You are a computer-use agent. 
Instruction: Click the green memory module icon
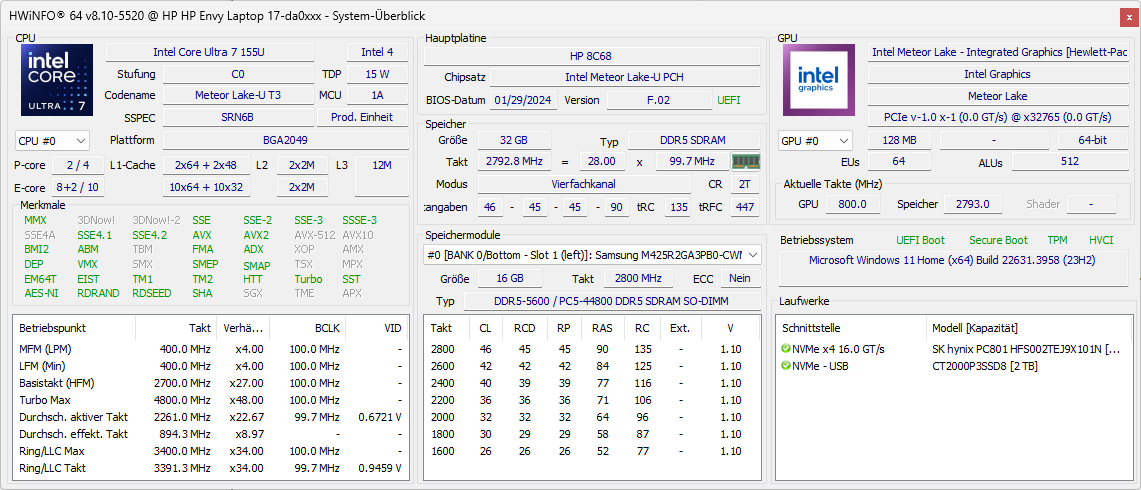coord(745,161)
